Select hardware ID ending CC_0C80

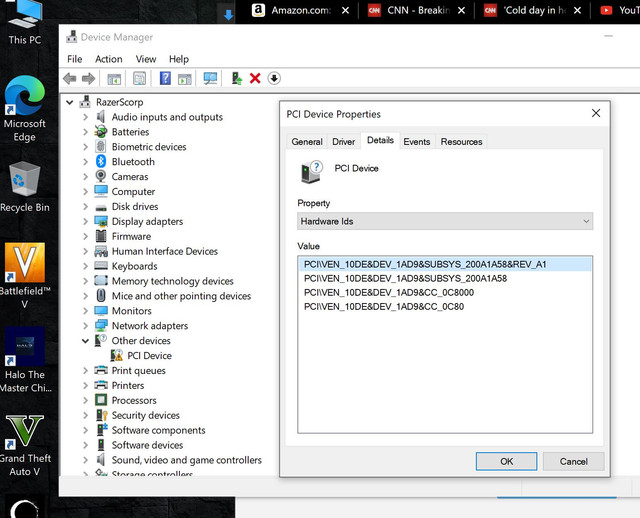[384, 307]
